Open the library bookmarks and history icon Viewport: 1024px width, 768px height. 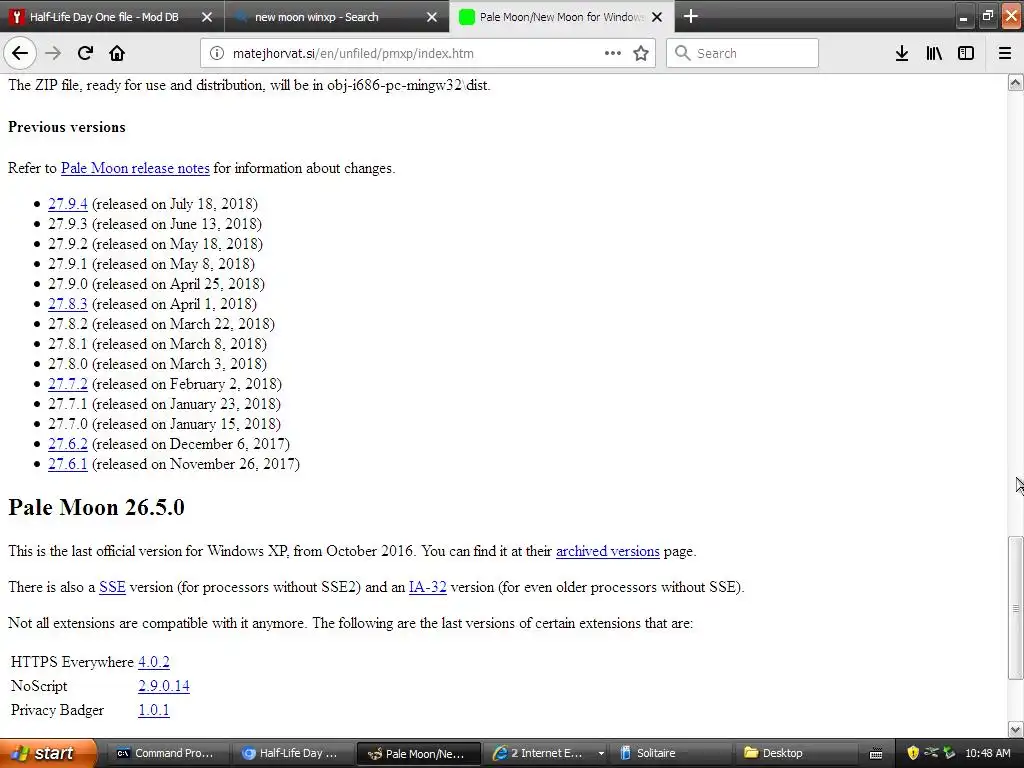coord(934,53)
